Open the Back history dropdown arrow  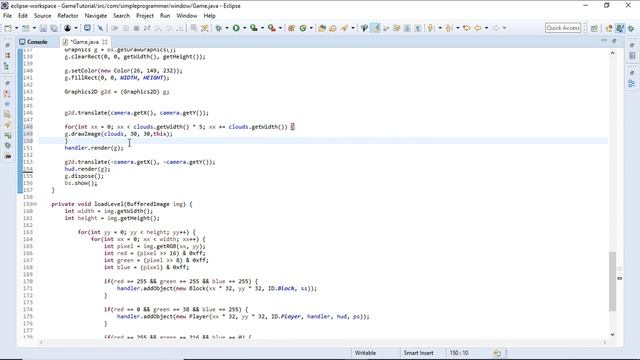486,28
